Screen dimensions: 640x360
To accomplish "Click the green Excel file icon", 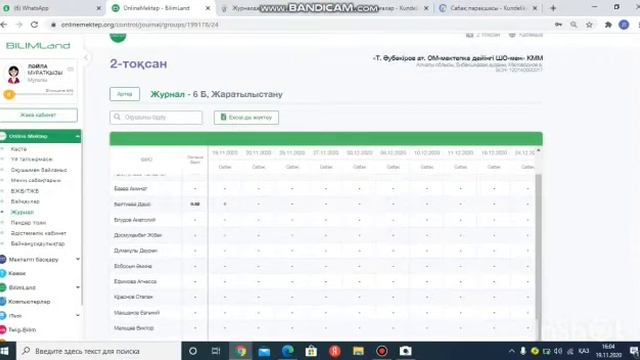I will coord(223,117).
